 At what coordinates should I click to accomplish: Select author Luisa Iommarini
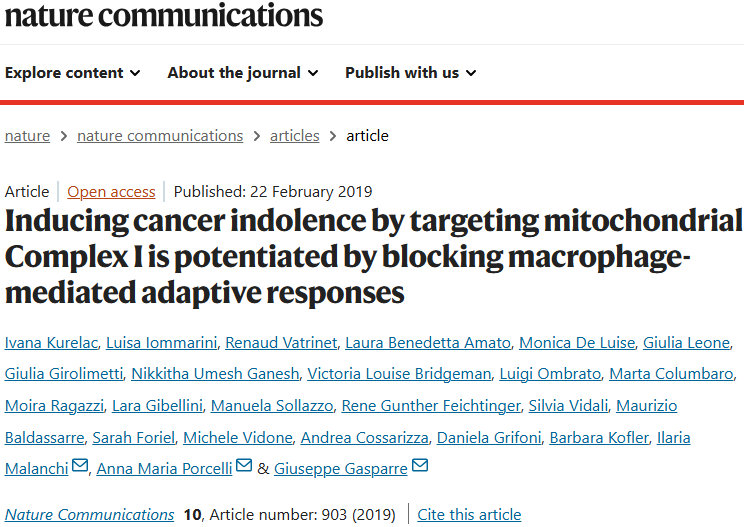tap(162, 343)
